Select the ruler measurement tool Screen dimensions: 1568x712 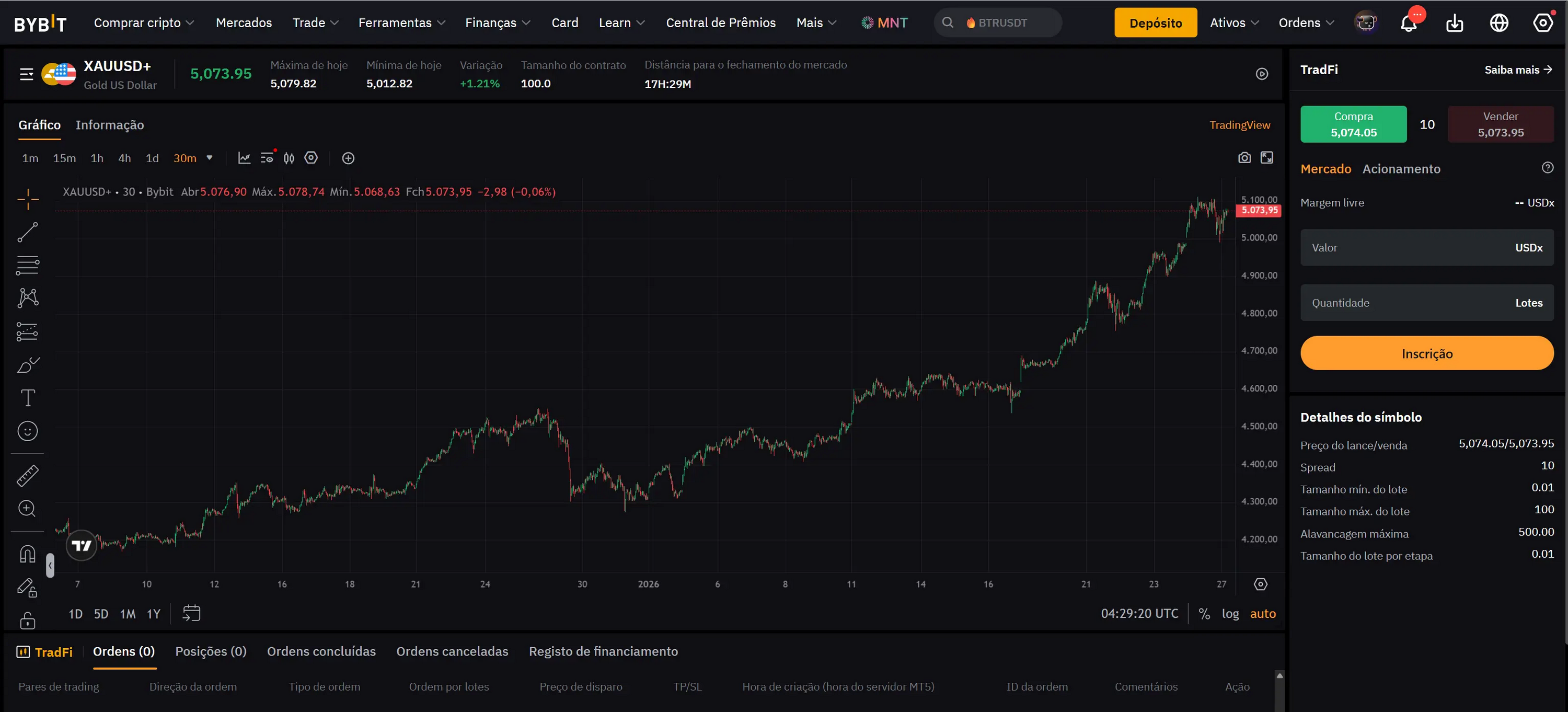(27, 475)
